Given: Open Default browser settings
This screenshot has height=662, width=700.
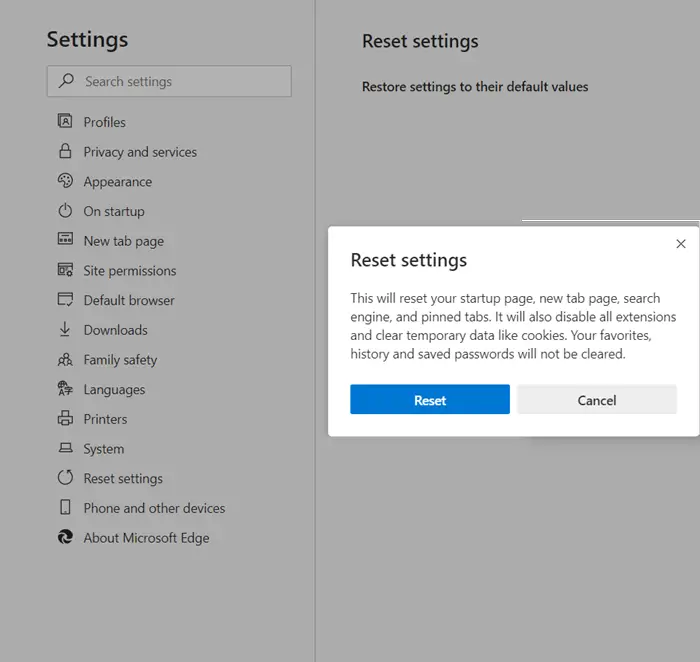Looking at the screenshot, I should pos(128,300).
